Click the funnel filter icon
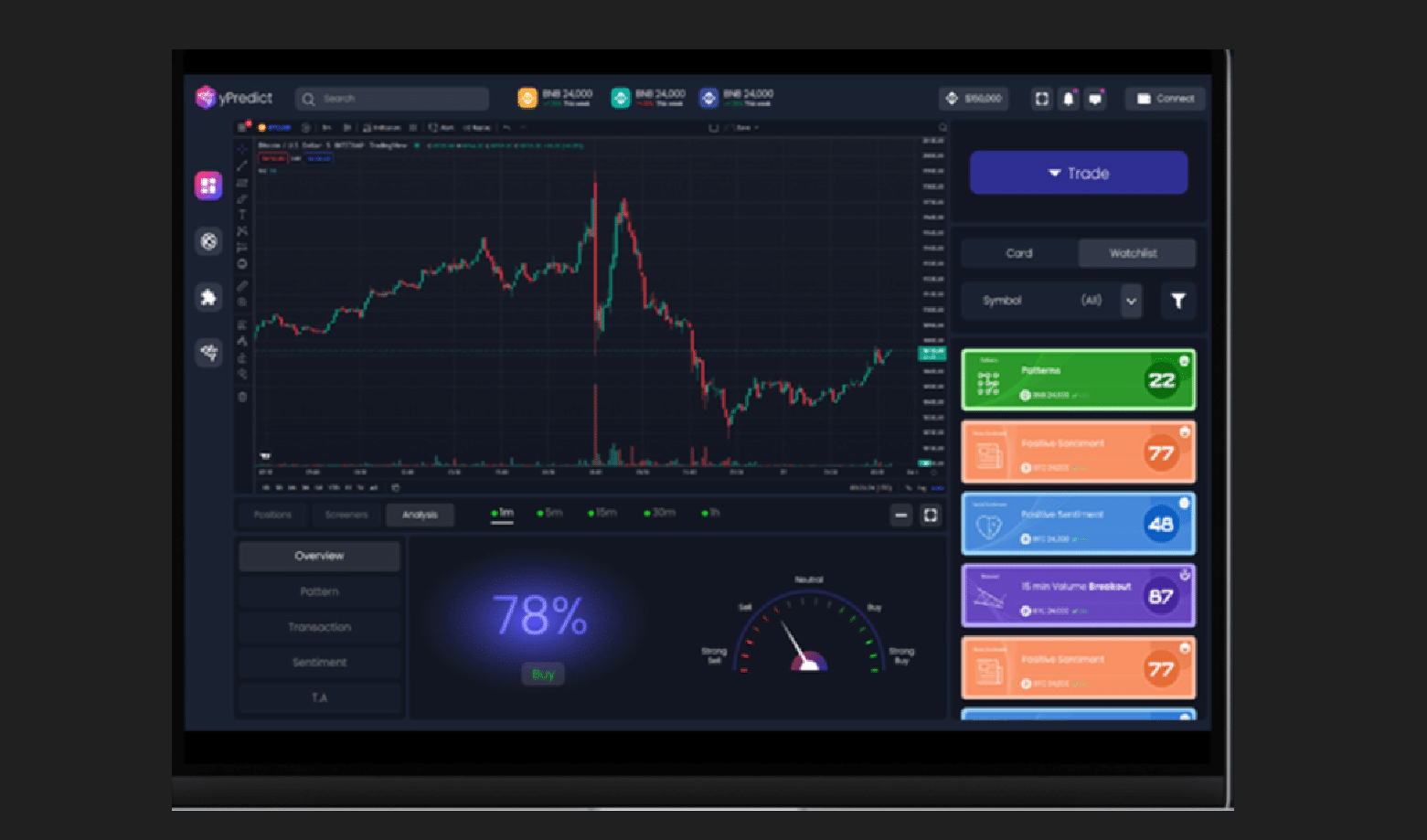 (x=1178, y=301)
